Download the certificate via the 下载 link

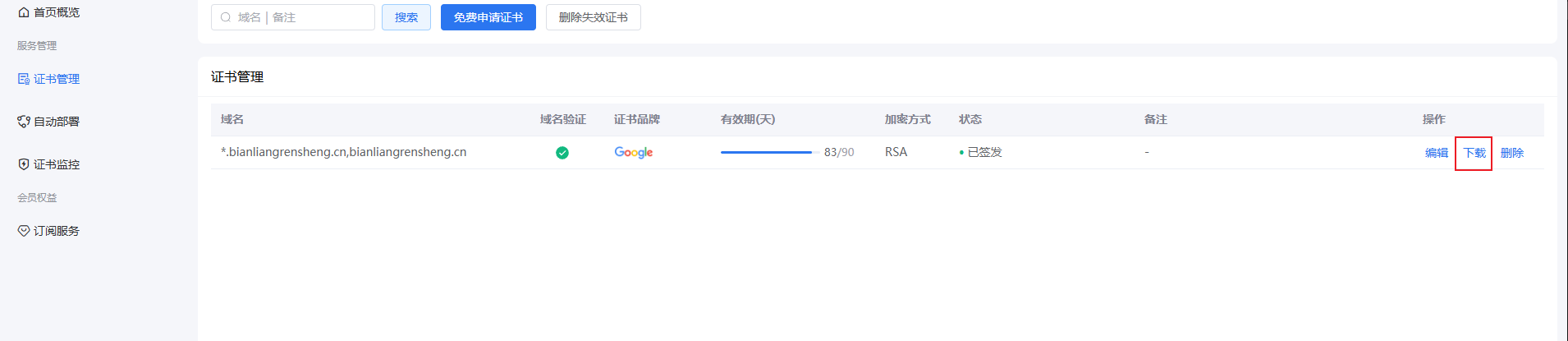click(1474, 153)
